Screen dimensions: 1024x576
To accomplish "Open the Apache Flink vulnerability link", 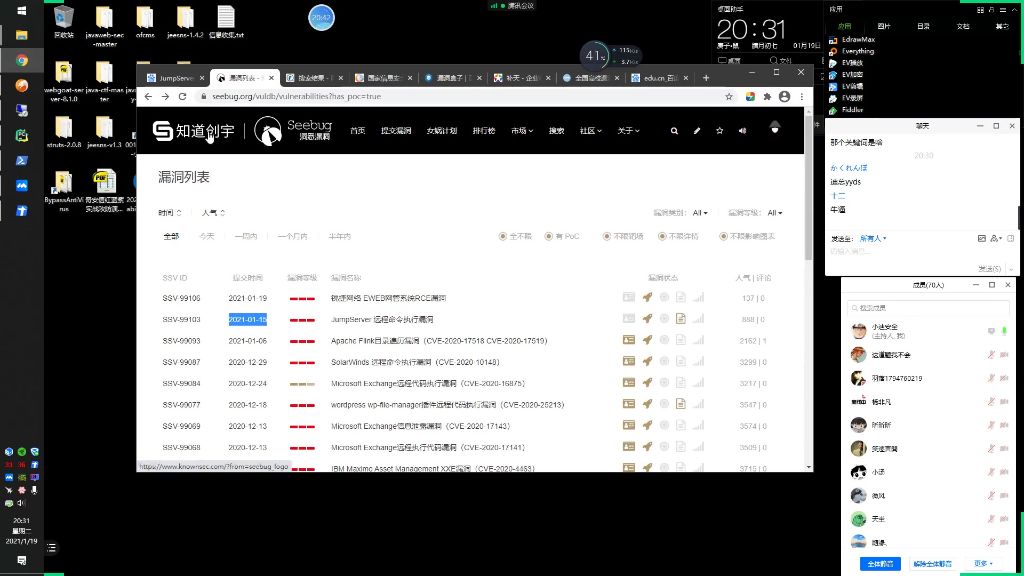I will click(x=439, y=341).
